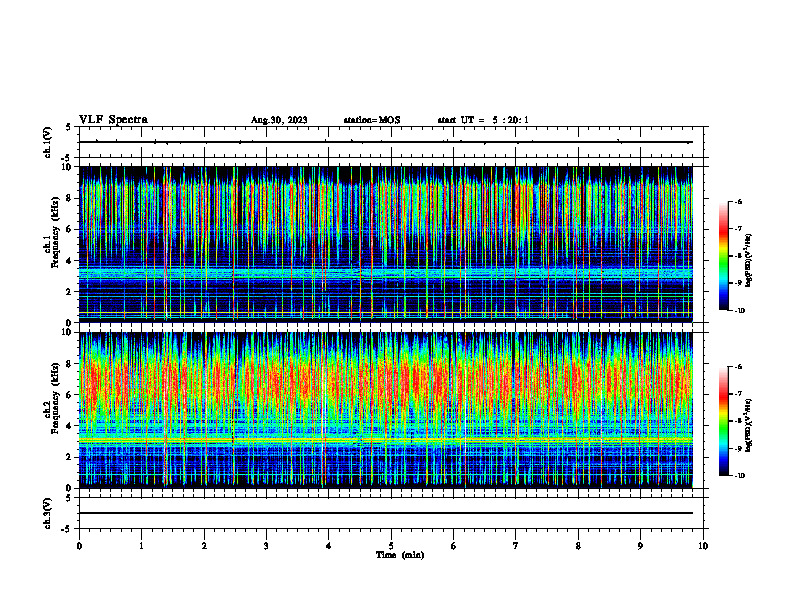
Task: Click time axis tick label "7"
Action: point(516,546)
